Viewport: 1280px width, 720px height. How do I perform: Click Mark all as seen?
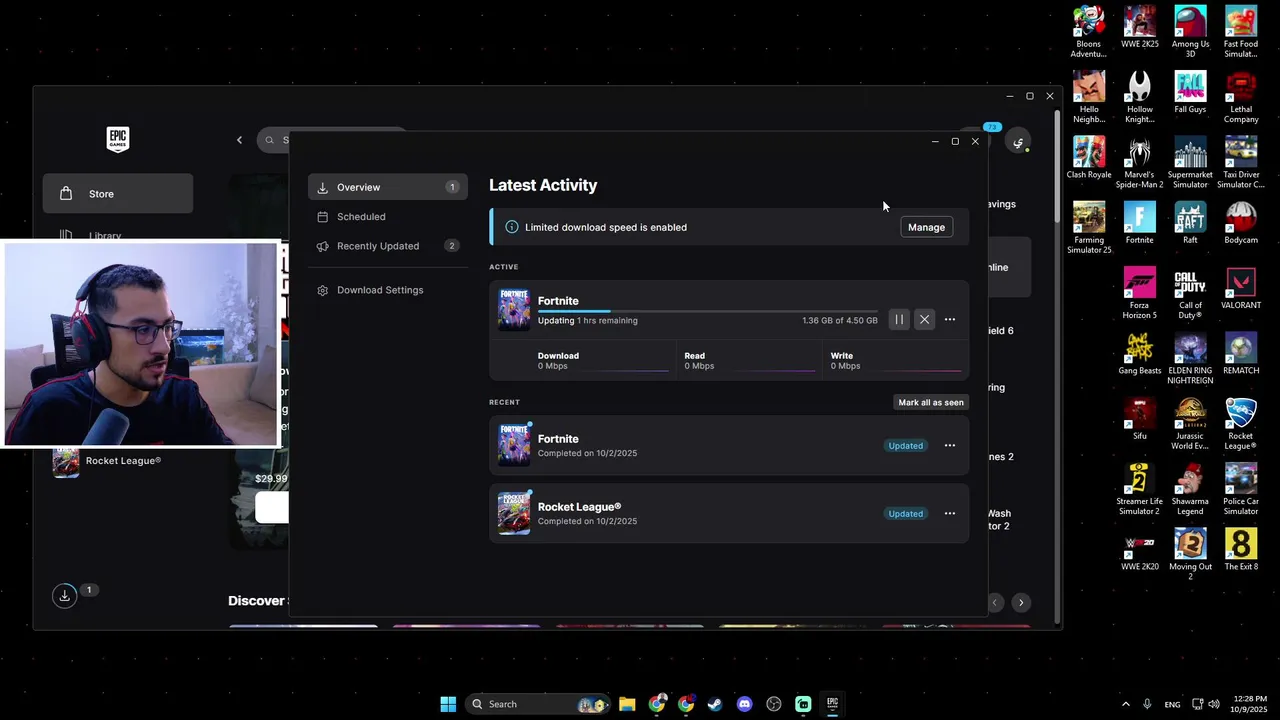(931, 402)
